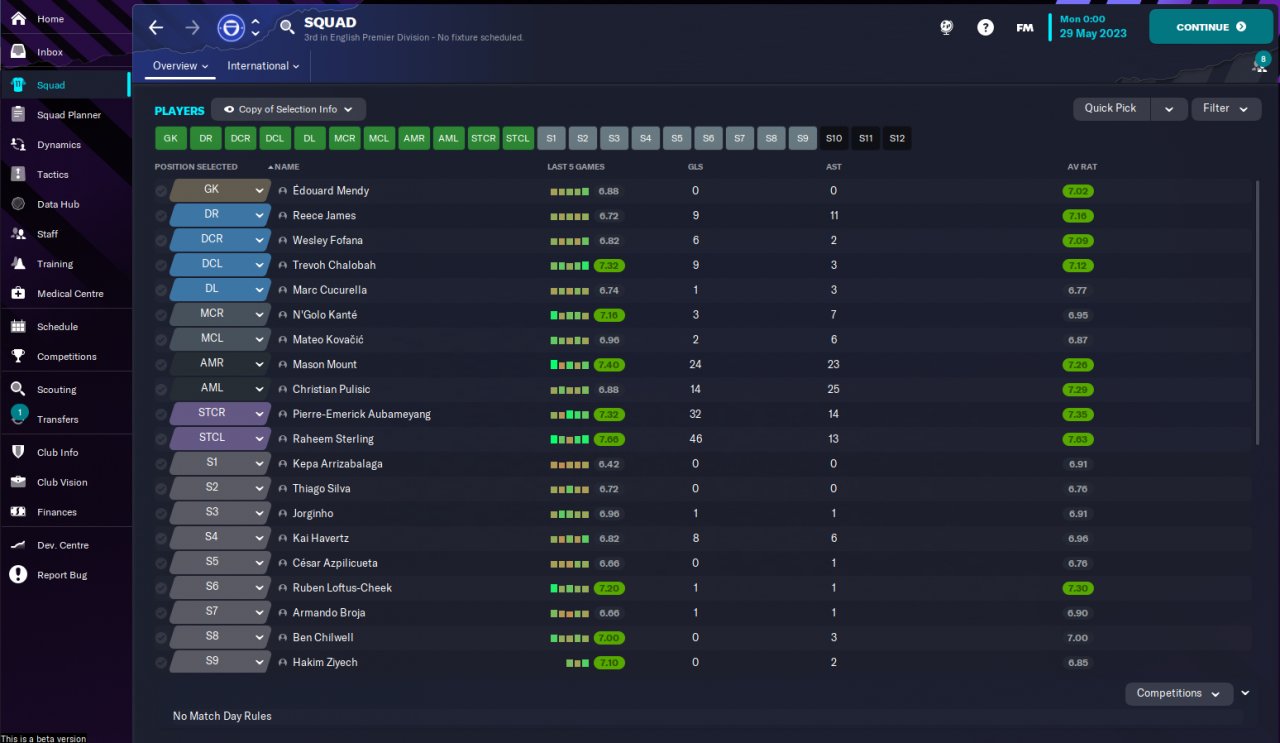Toggle selection circle for Wesley Fofana

[161, 241]
